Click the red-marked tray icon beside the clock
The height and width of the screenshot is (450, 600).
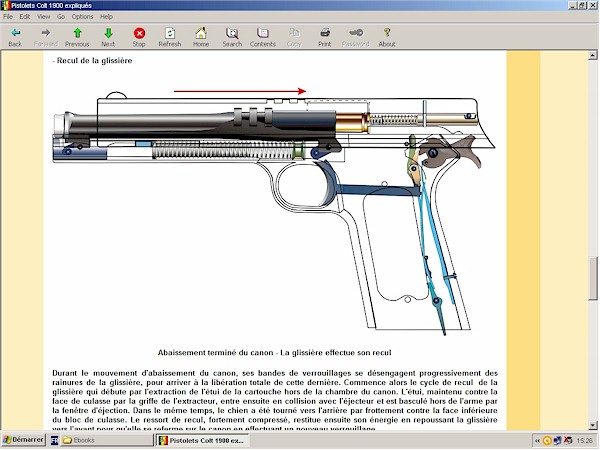point(568,441)
